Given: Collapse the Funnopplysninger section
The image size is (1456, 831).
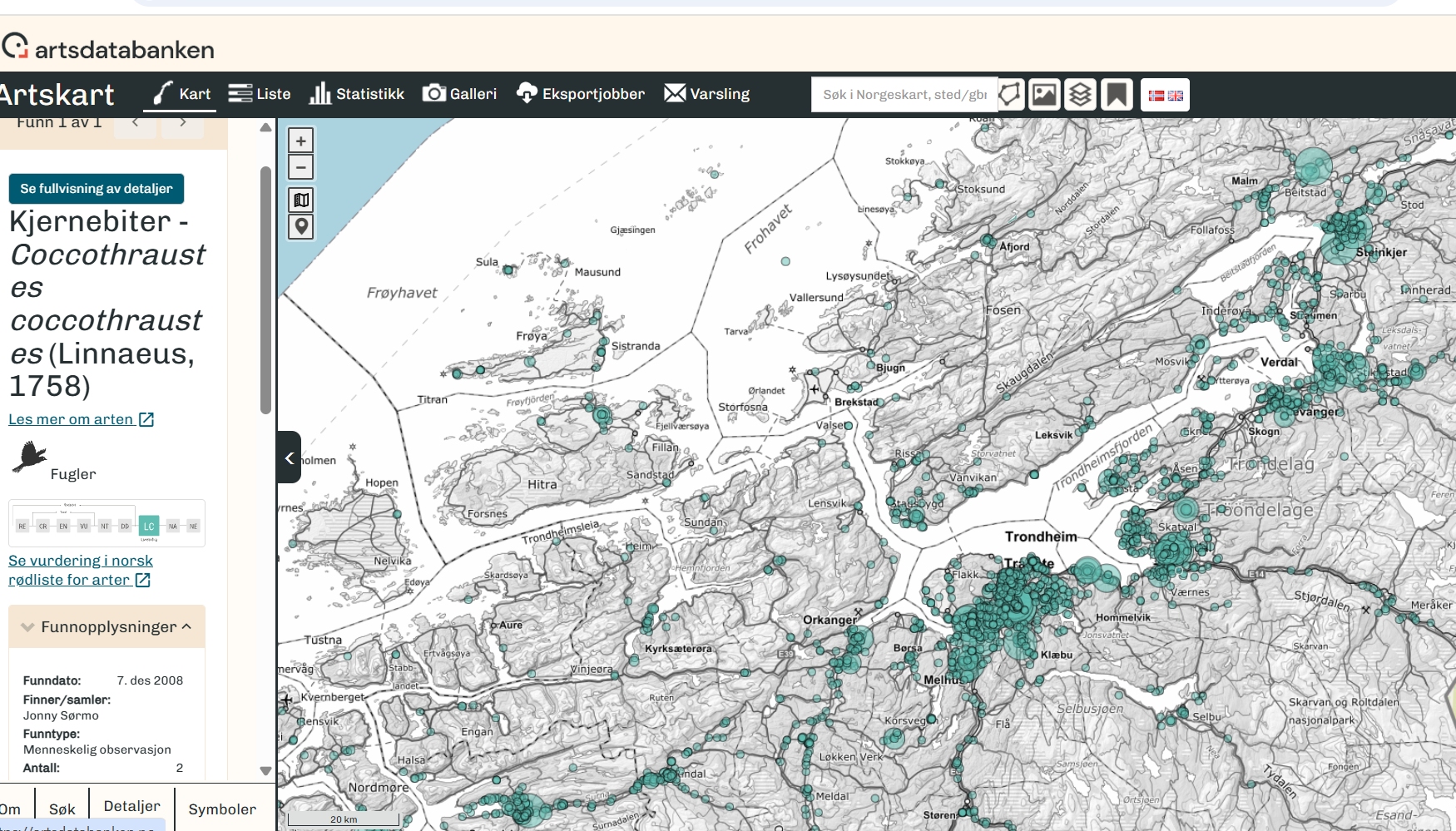Looking at the screenshot, I should click(x=107, y=627).
